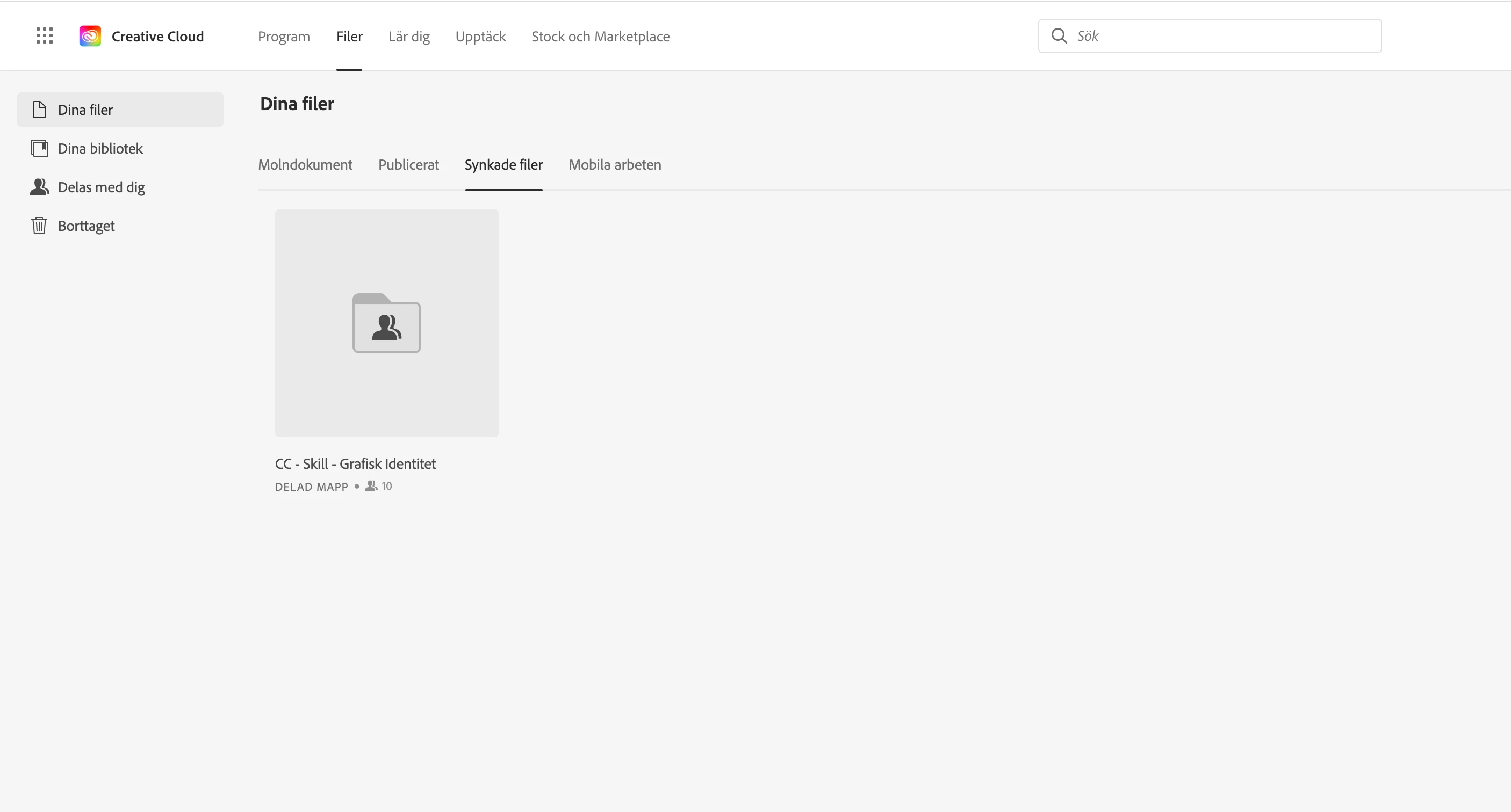Click the Dina filer document icon

tap(39, 110)
